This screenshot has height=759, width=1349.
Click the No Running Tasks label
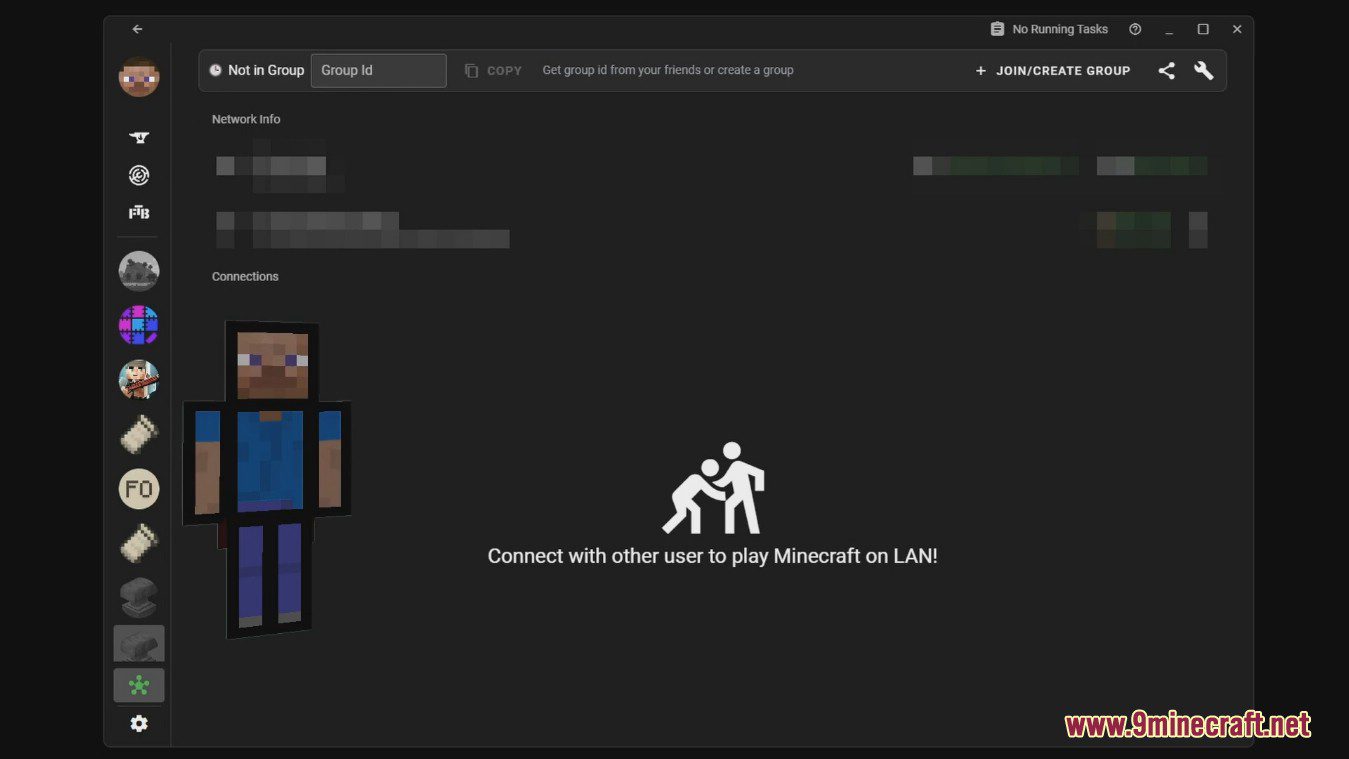click(x=1060, y=29)
